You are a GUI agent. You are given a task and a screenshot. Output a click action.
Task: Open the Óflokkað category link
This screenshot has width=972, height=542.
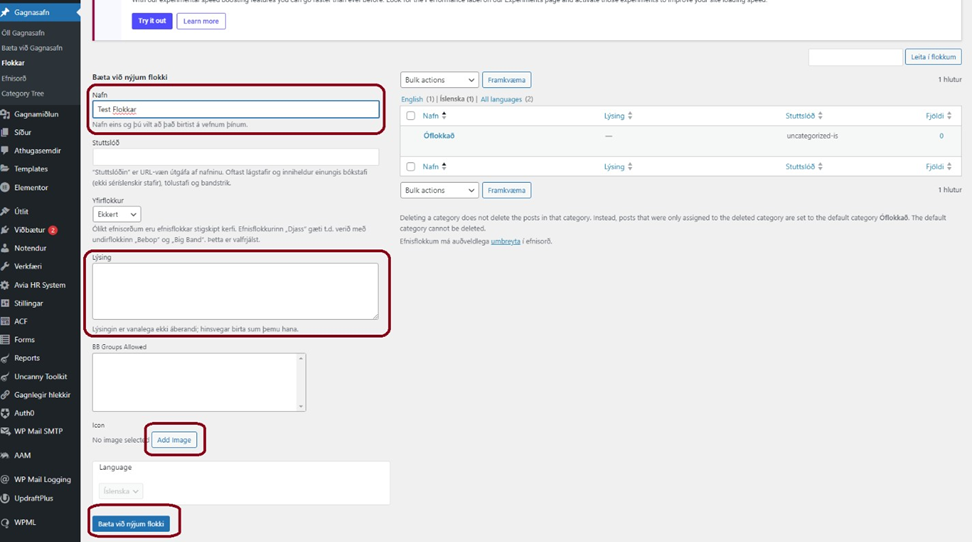click(x=438, y=136)
